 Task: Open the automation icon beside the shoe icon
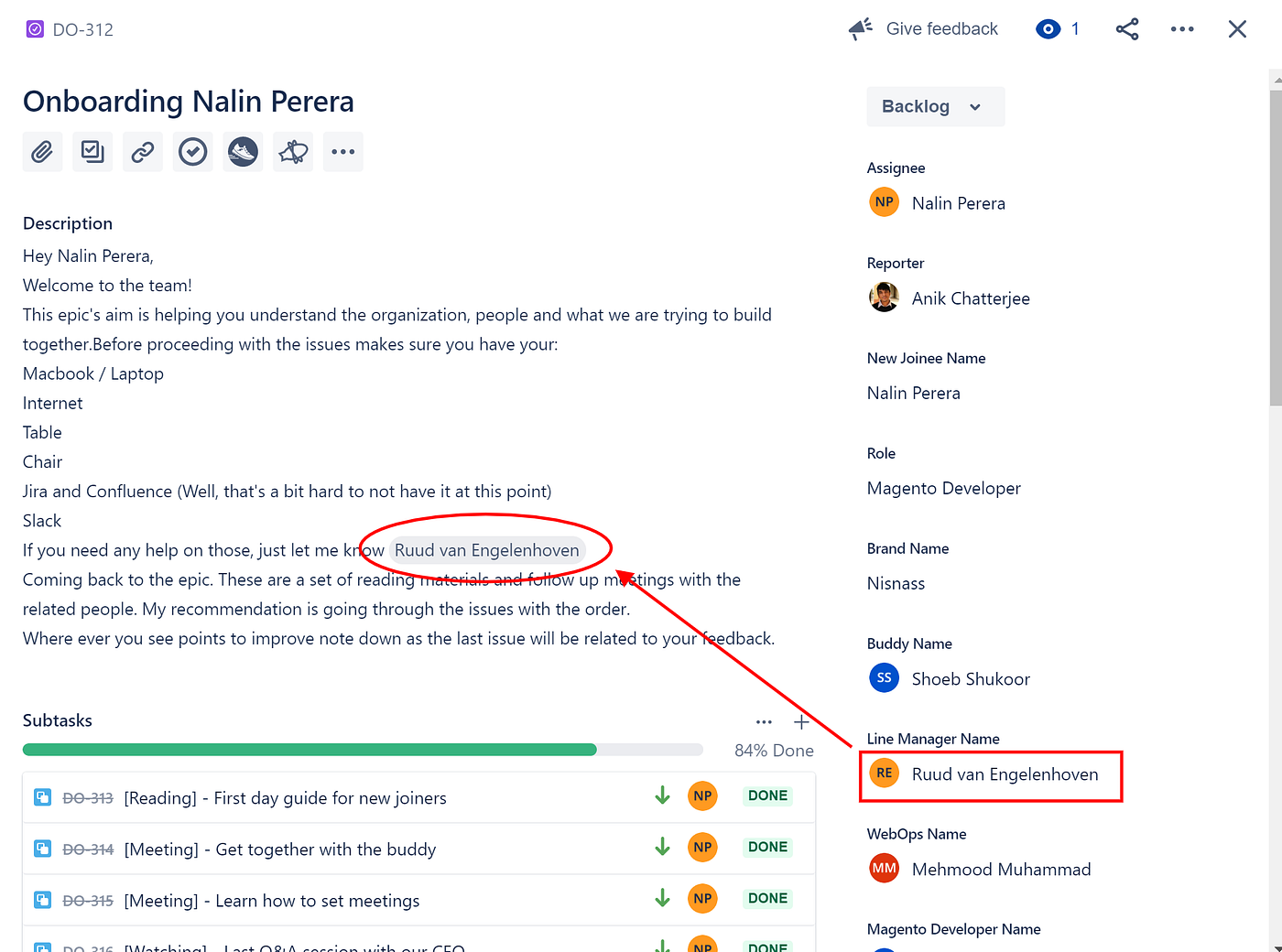292,151
